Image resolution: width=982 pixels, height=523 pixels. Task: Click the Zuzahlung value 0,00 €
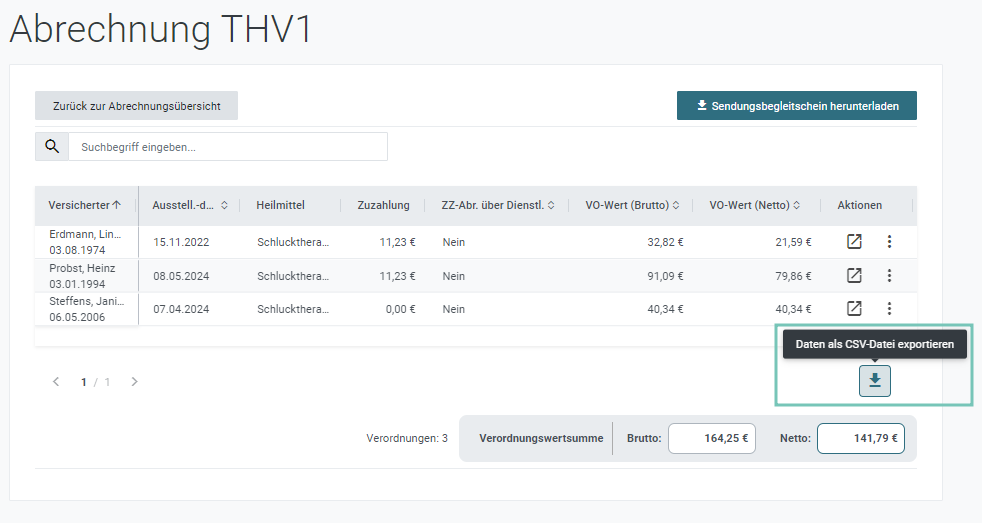(x=400, y=309)
